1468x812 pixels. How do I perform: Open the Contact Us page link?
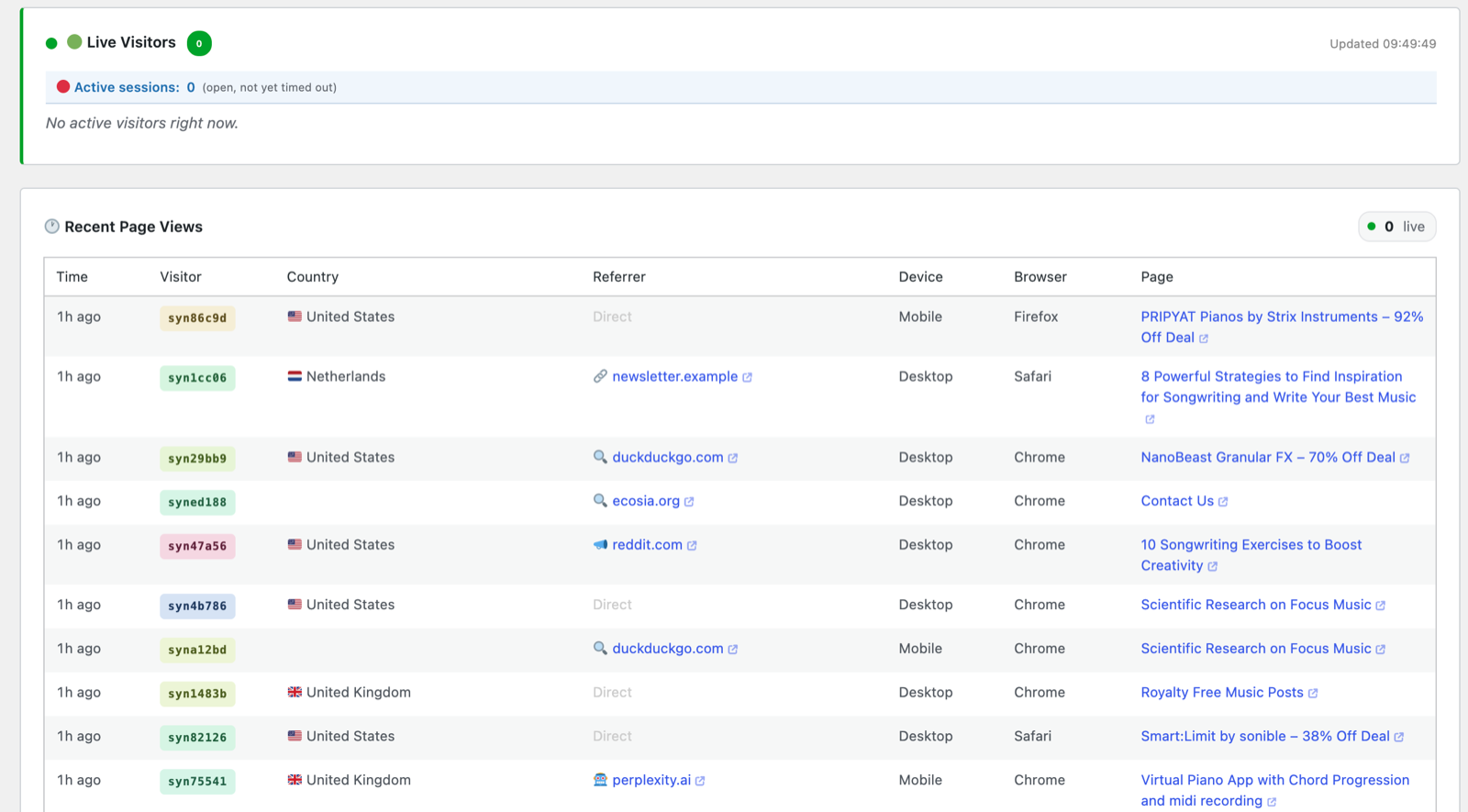(x=1177, y=501)
